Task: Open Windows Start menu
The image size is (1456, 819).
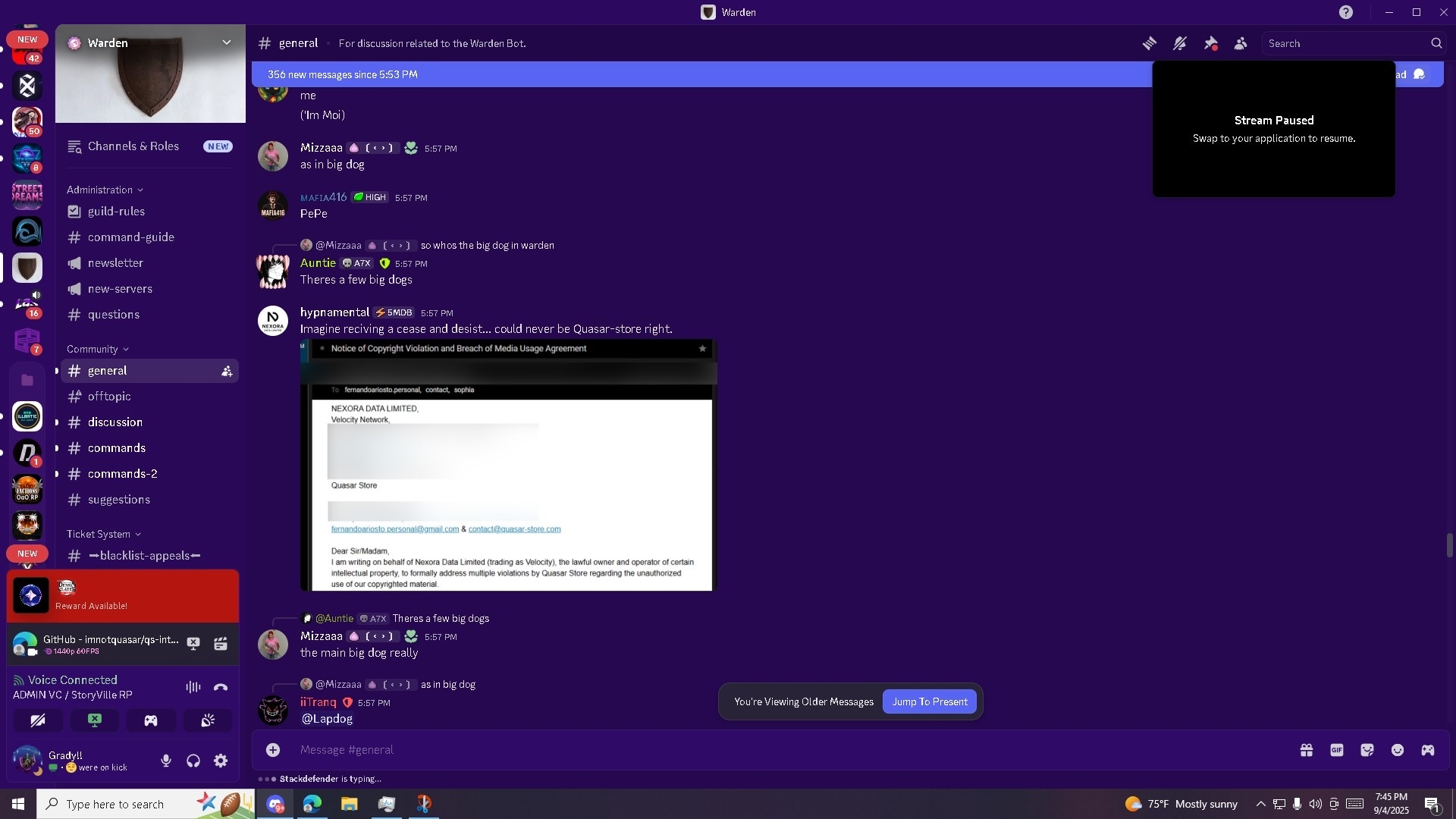Action: point(18,804)
